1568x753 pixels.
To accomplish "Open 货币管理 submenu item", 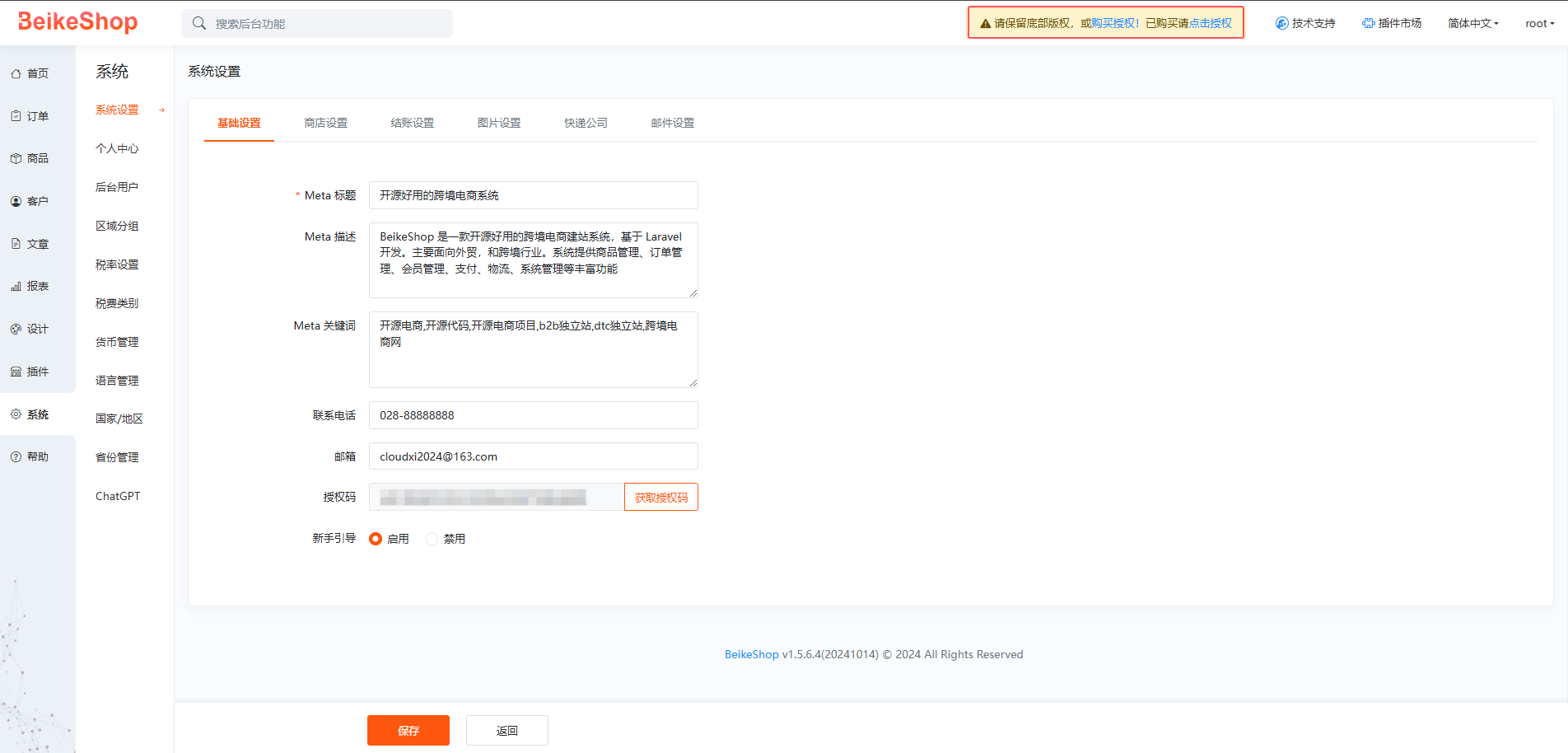I will pyautogui.click(x=117, y=342).
